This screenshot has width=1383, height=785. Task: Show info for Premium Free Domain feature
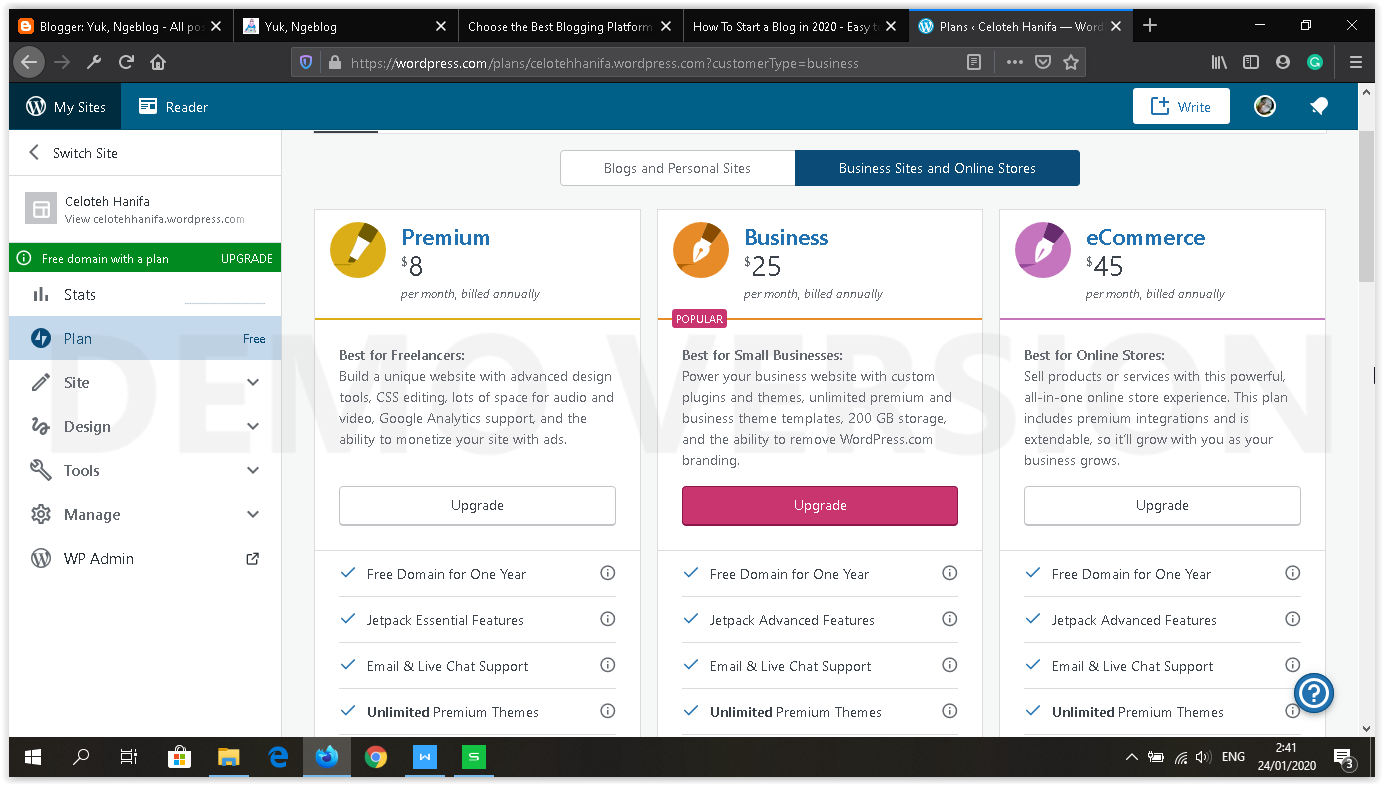(607, 573)
